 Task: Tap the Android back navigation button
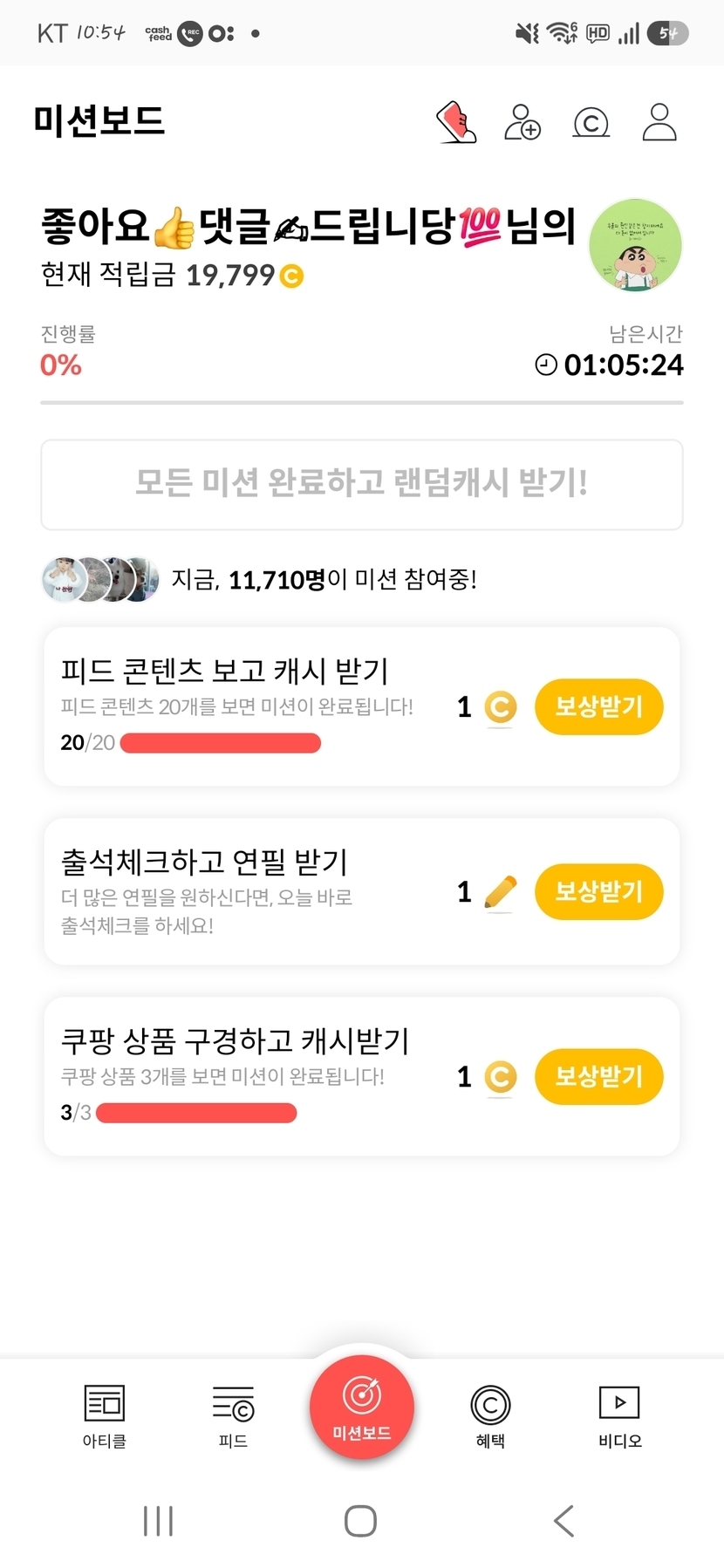pyautogui.click(x=564, y=1521)
